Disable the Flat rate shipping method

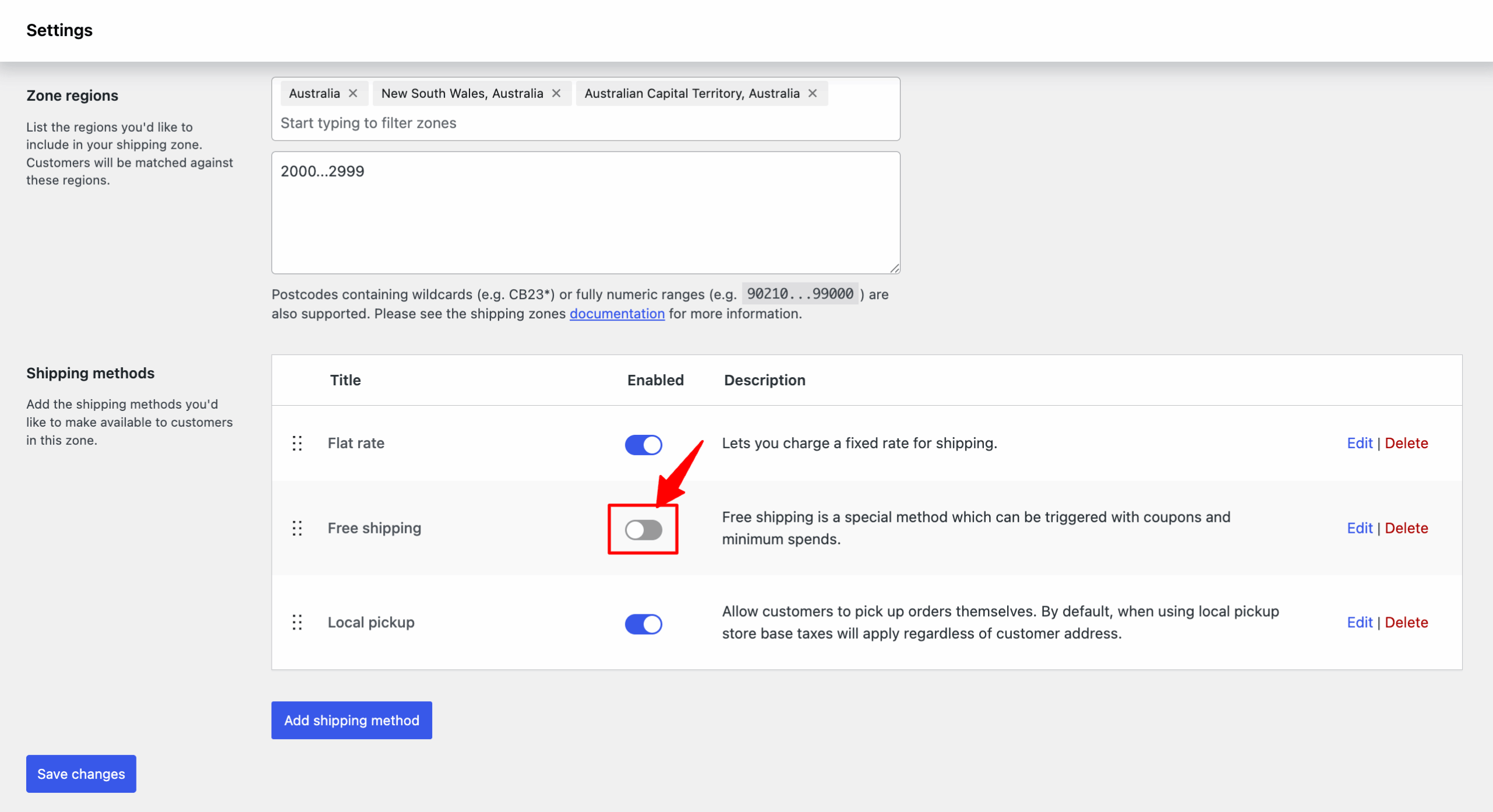[643, 445]
